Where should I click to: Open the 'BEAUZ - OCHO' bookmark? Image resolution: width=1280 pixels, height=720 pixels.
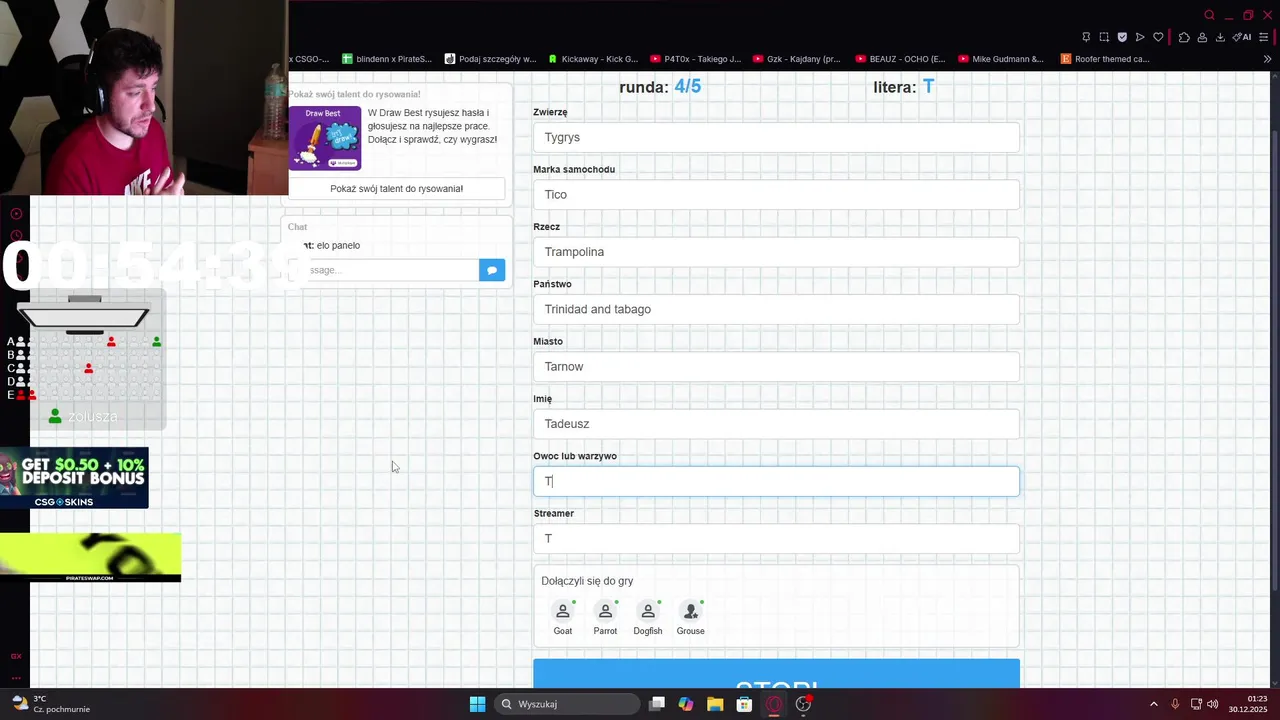coord(900,59)
